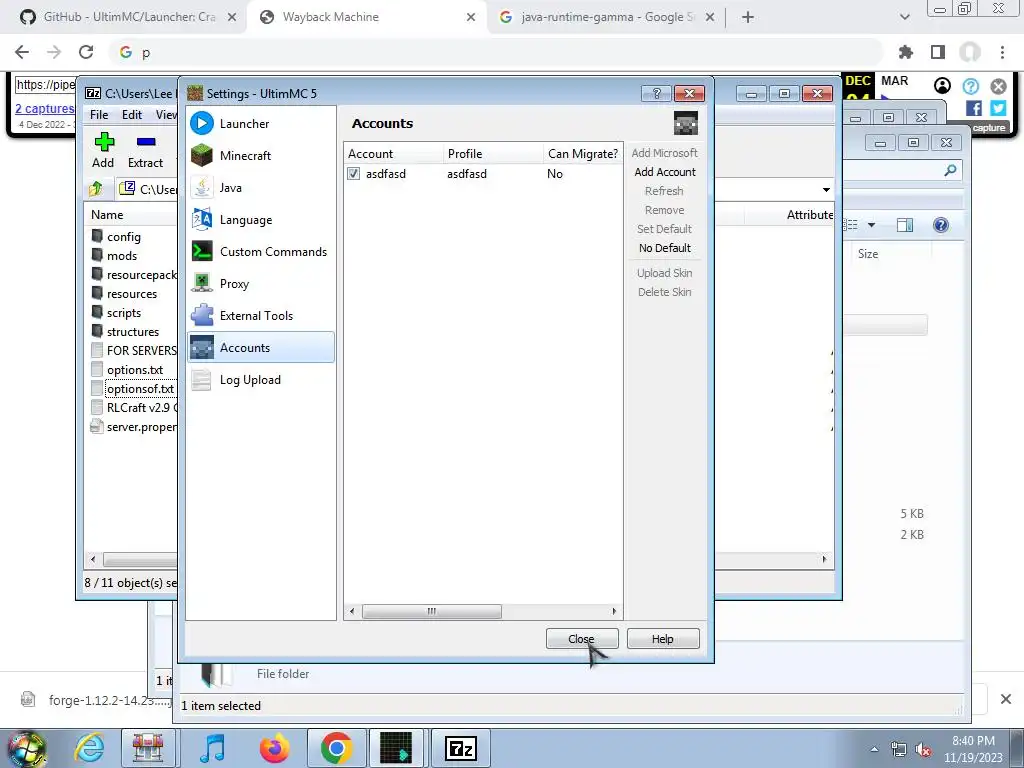Open the Log Upload settings page
Screen dimensions: 1024x768
point(261,379)
